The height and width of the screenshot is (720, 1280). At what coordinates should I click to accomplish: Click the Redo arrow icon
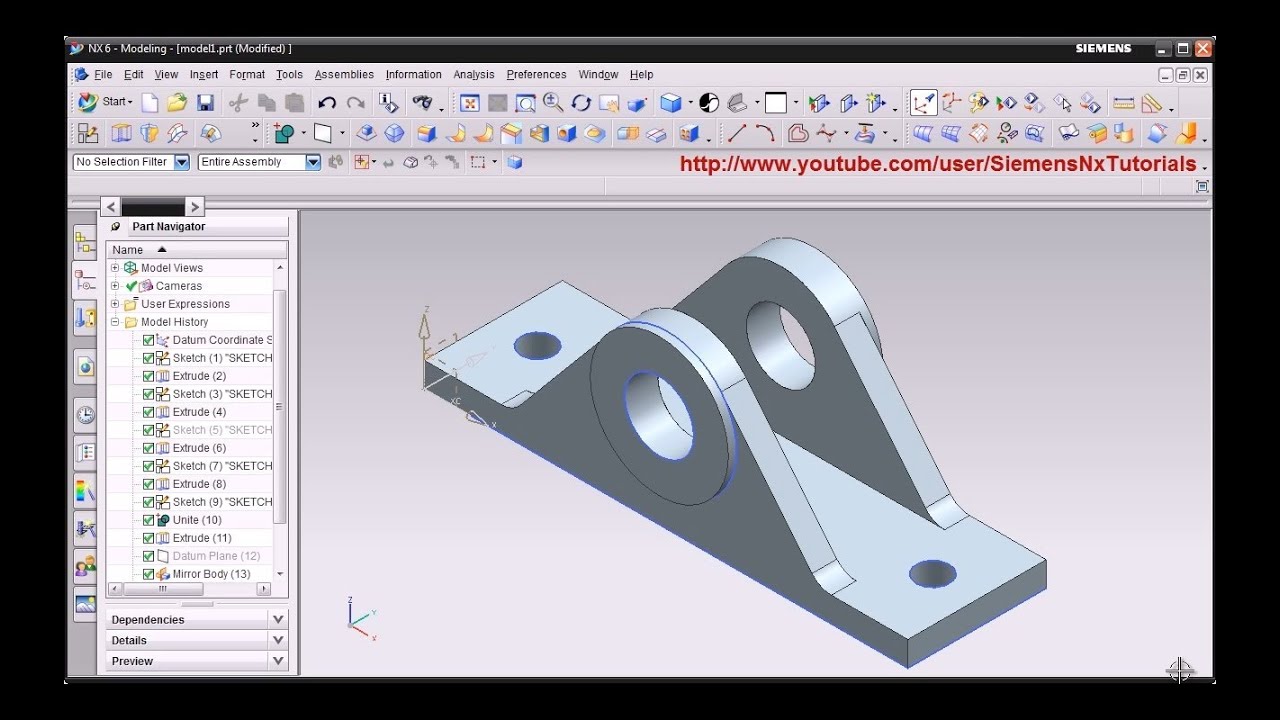(355, 102)
